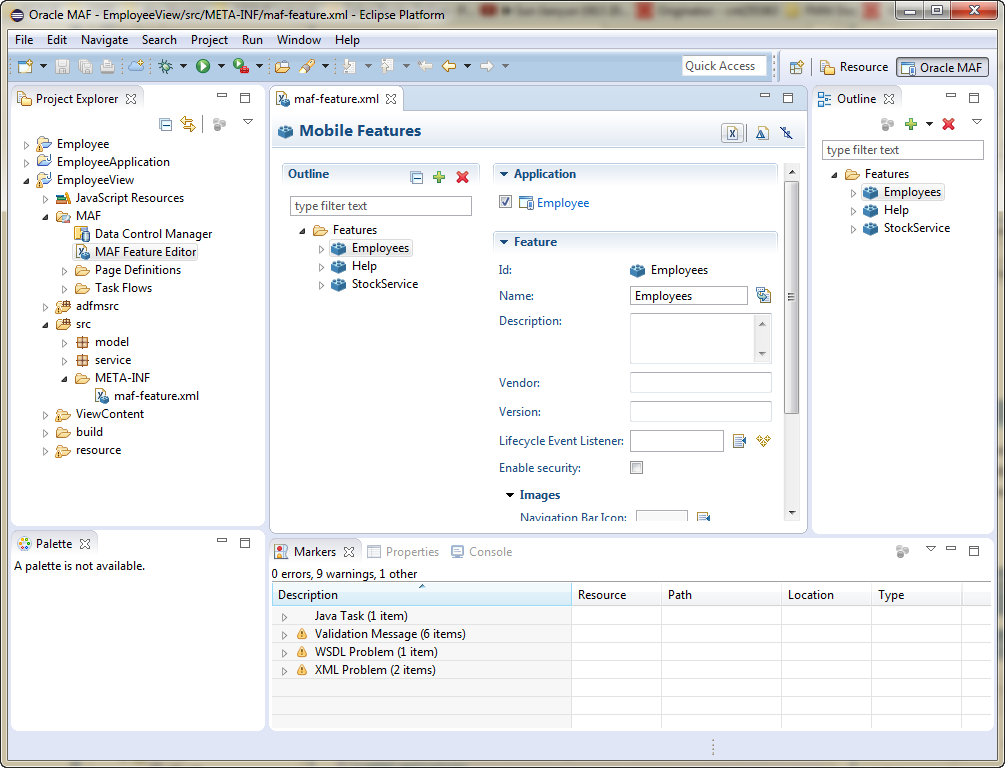Click browse icon beside Navigation Bar Icon
Screen dimensions: 1005x768
click(x=703, y=517)
